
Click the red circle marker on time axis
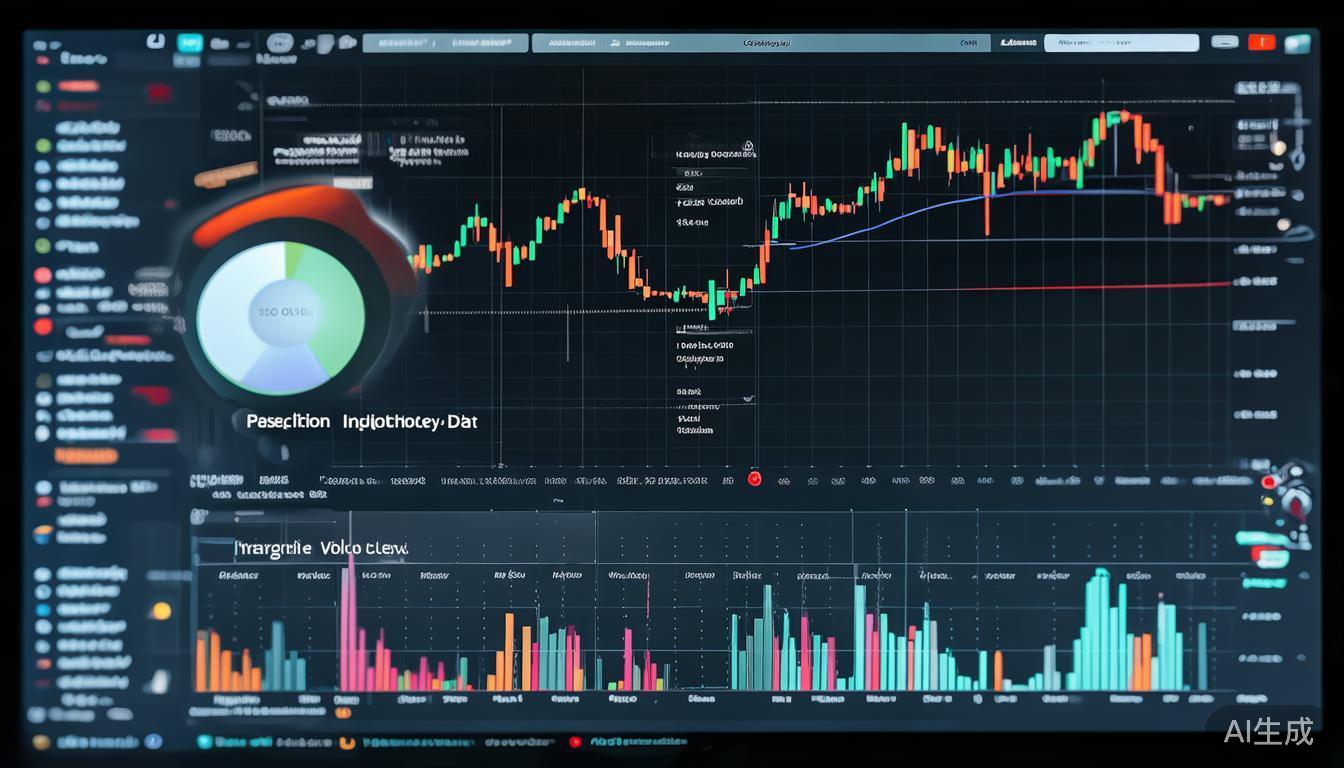(754, 479)
